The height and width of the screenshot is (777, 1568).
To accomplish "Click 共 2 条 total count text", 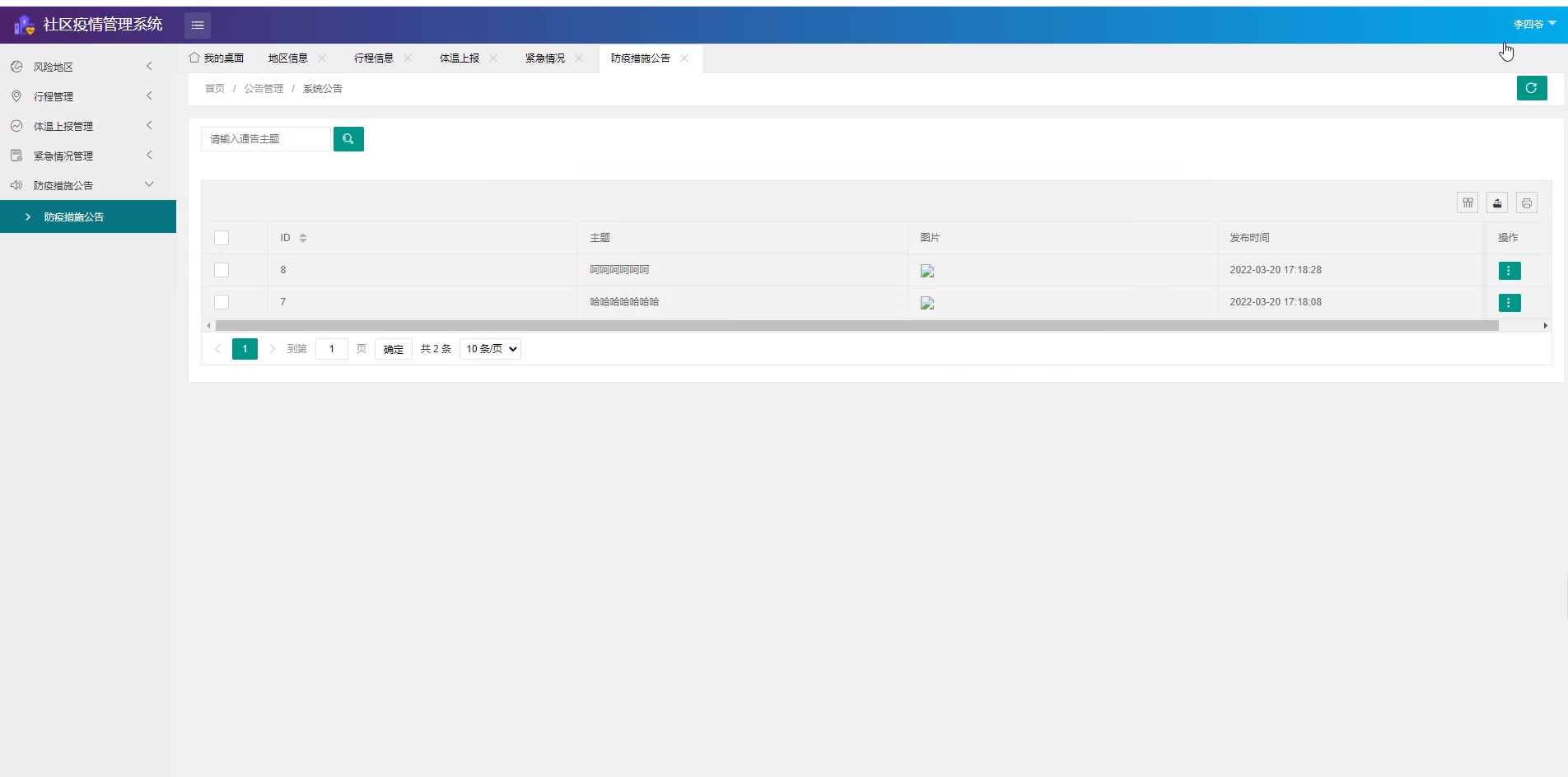I will pyautogui.click(x=436, y=349).
